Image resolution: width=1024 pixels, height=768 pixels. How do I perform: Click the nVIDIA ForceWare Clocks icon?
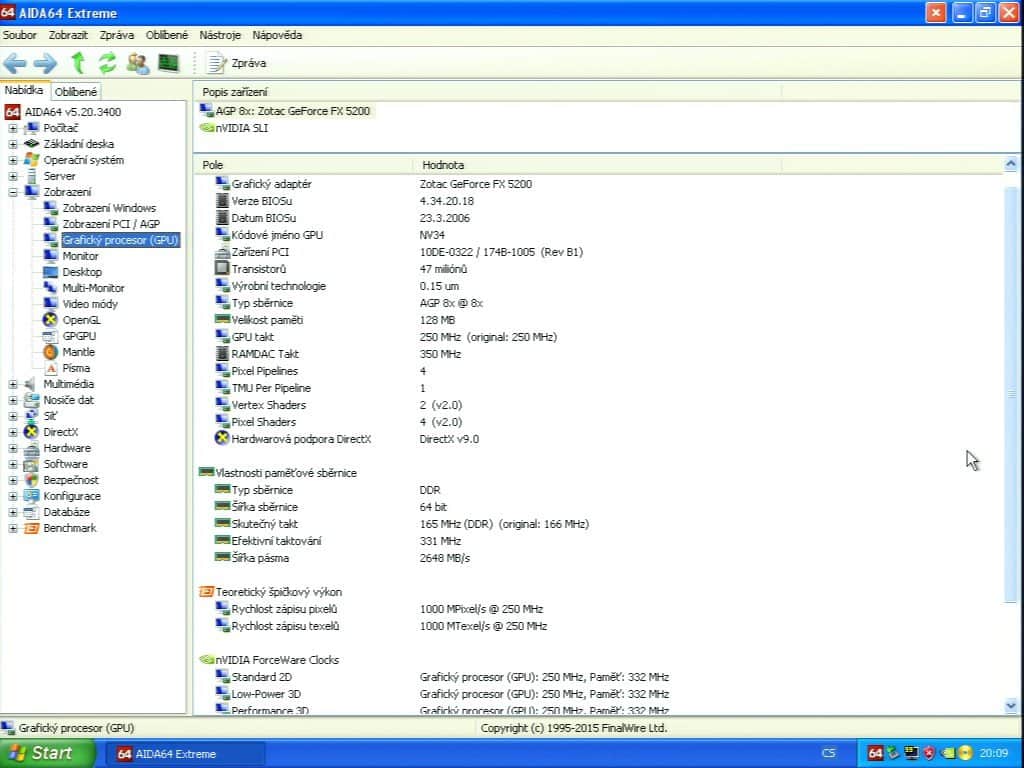[x=206, y=660]
